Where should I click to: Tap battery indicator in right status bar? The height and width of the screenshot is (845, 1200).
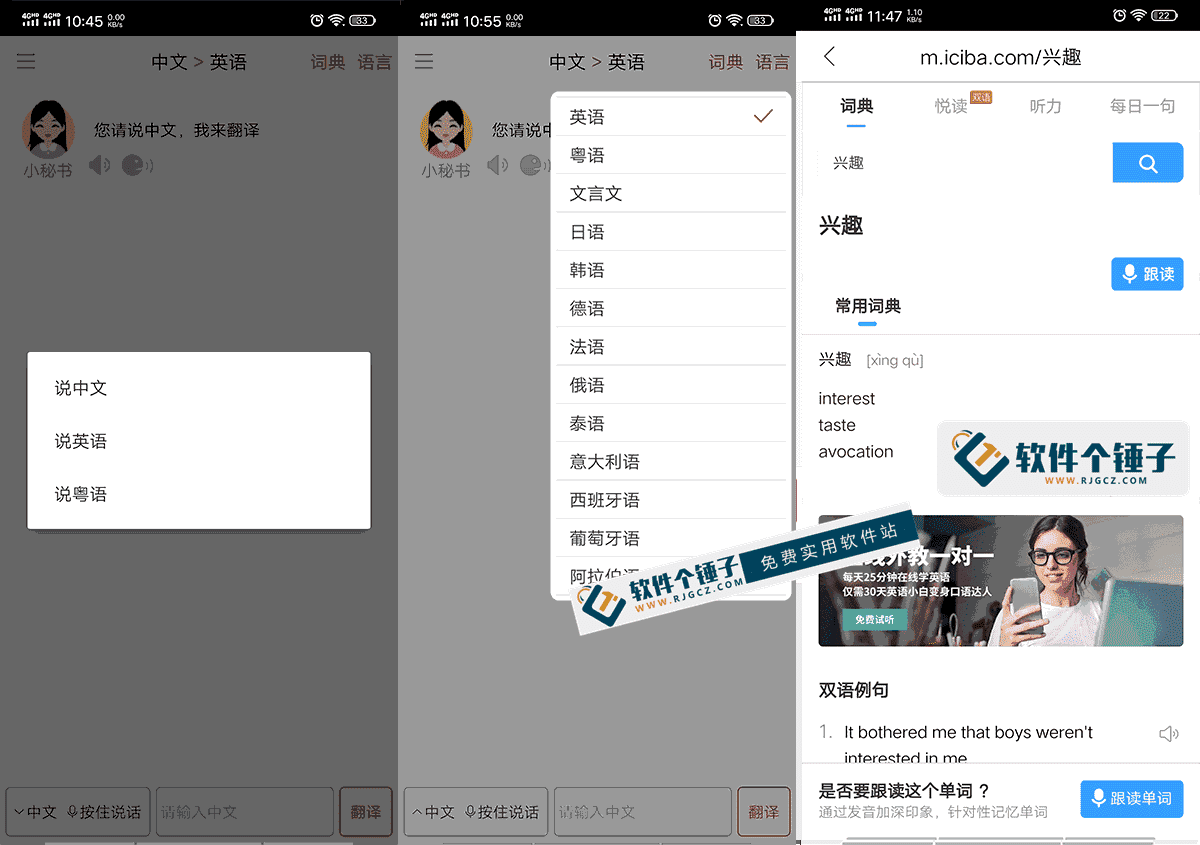click(1164, 16)
